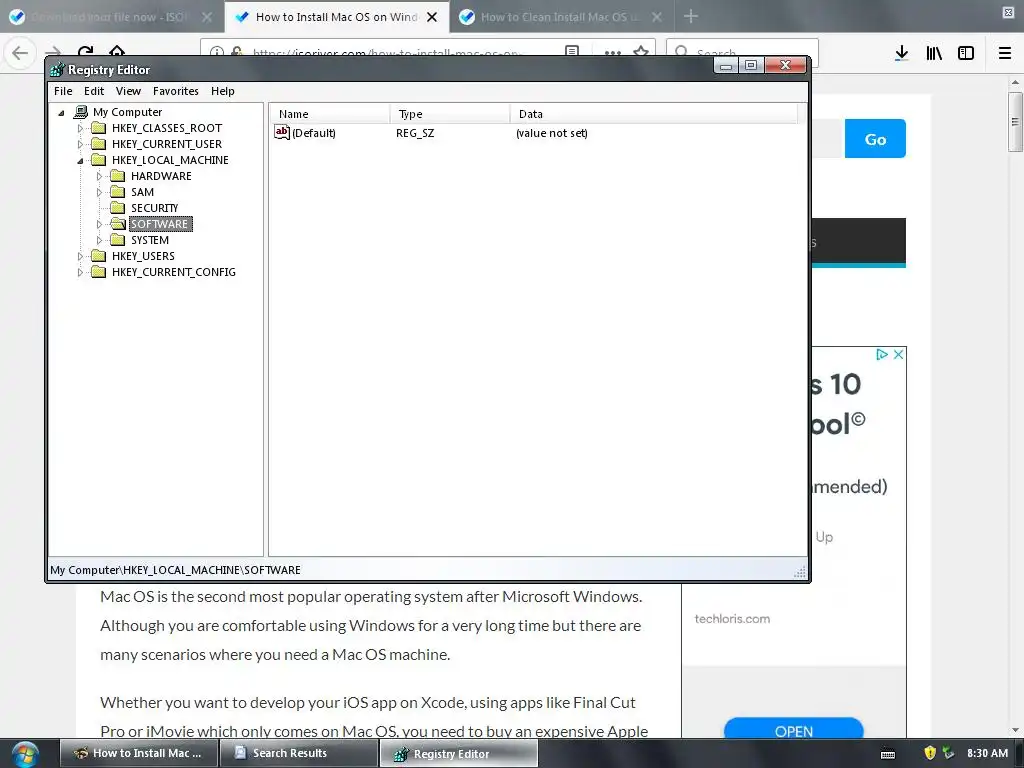The height and width of the screenshot is (768, 1024).
Task: Sort values by the Type column header
Action: tap(449, 114)
